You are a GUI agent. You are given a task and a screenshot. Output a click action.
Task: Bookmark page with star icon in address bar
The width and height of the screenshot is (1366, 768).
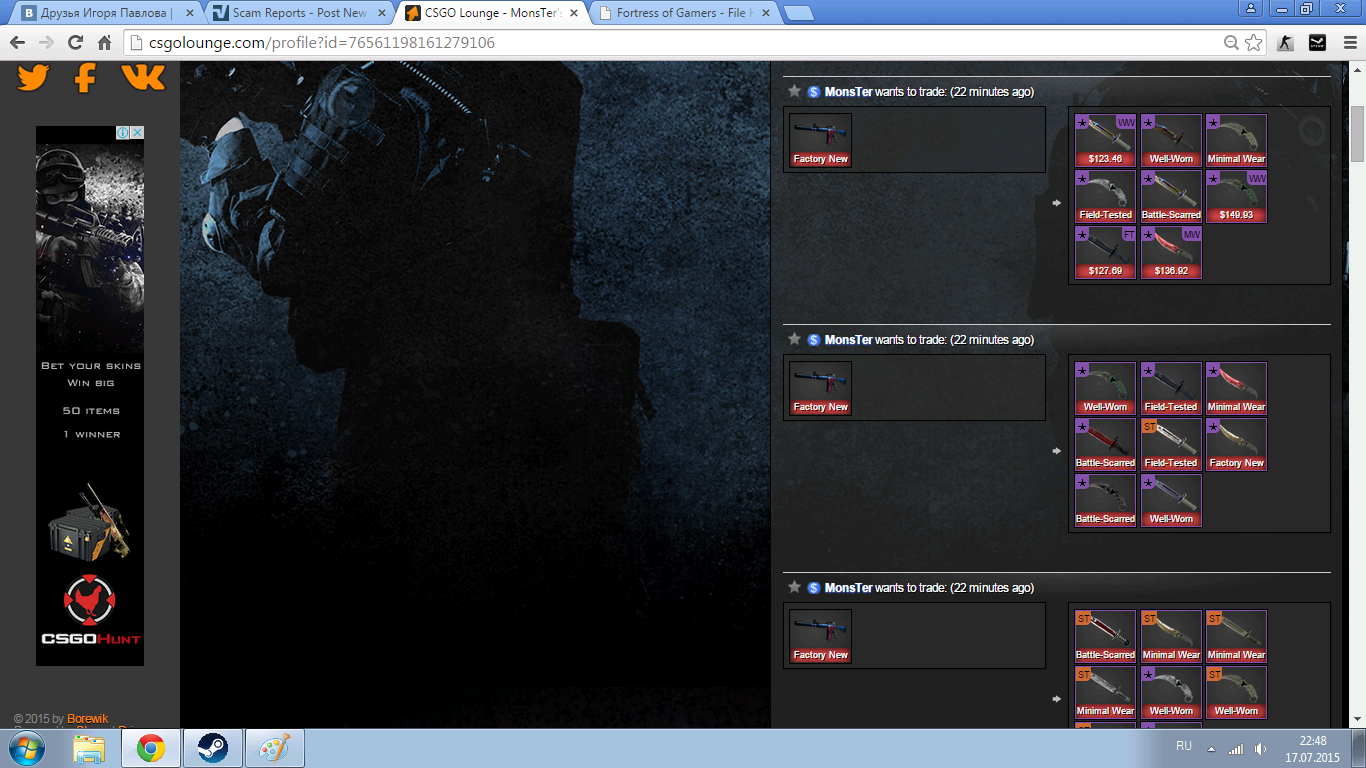pyautogui.click(x=1253, y=43)
